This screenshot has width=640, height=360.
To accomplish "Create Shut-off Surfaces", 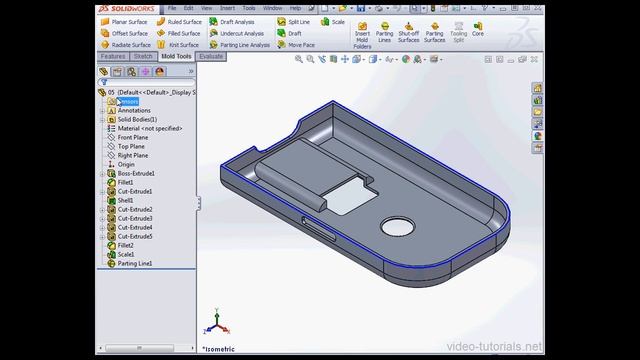I will [409, 32].
